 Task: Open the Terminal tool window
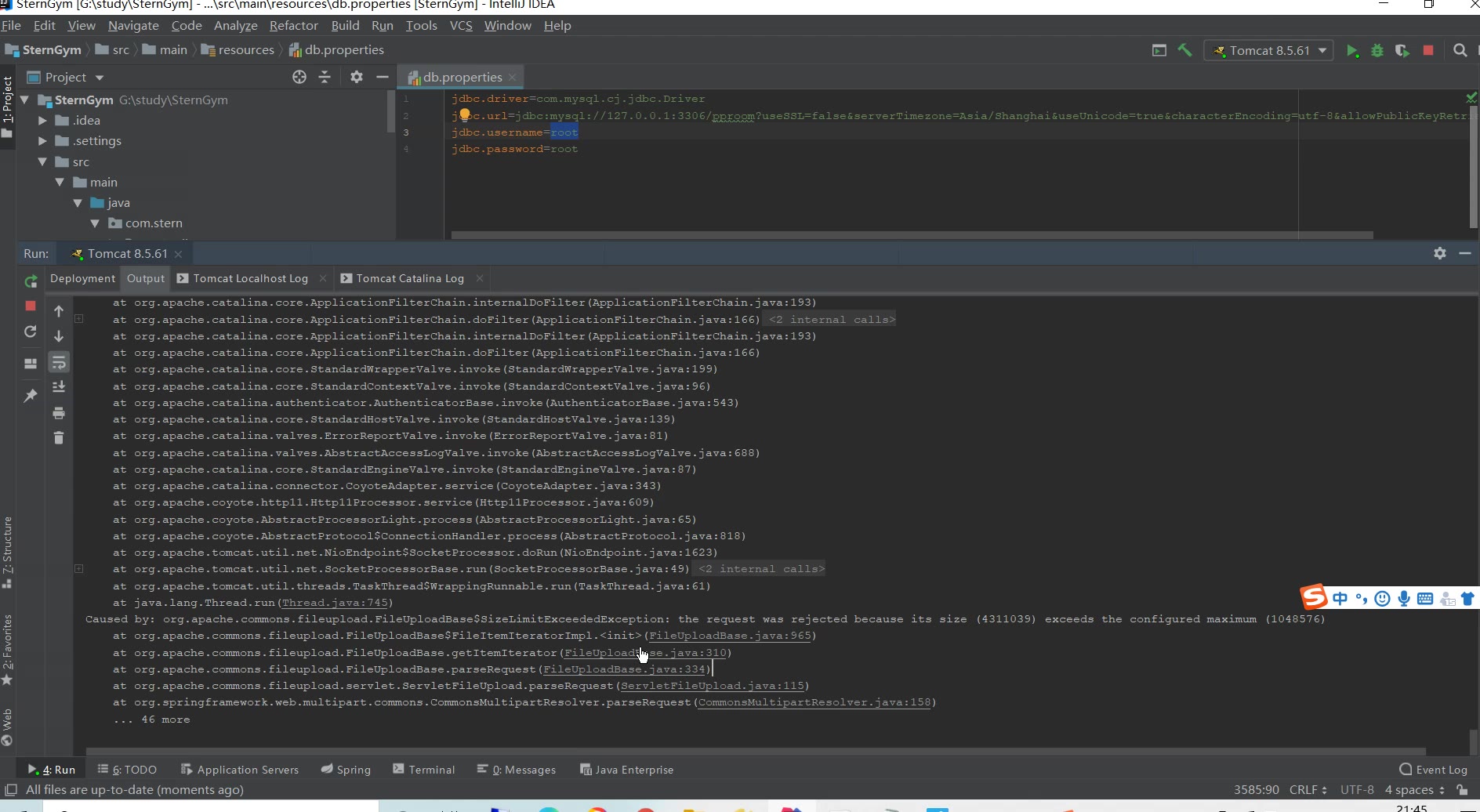point(423,770)
